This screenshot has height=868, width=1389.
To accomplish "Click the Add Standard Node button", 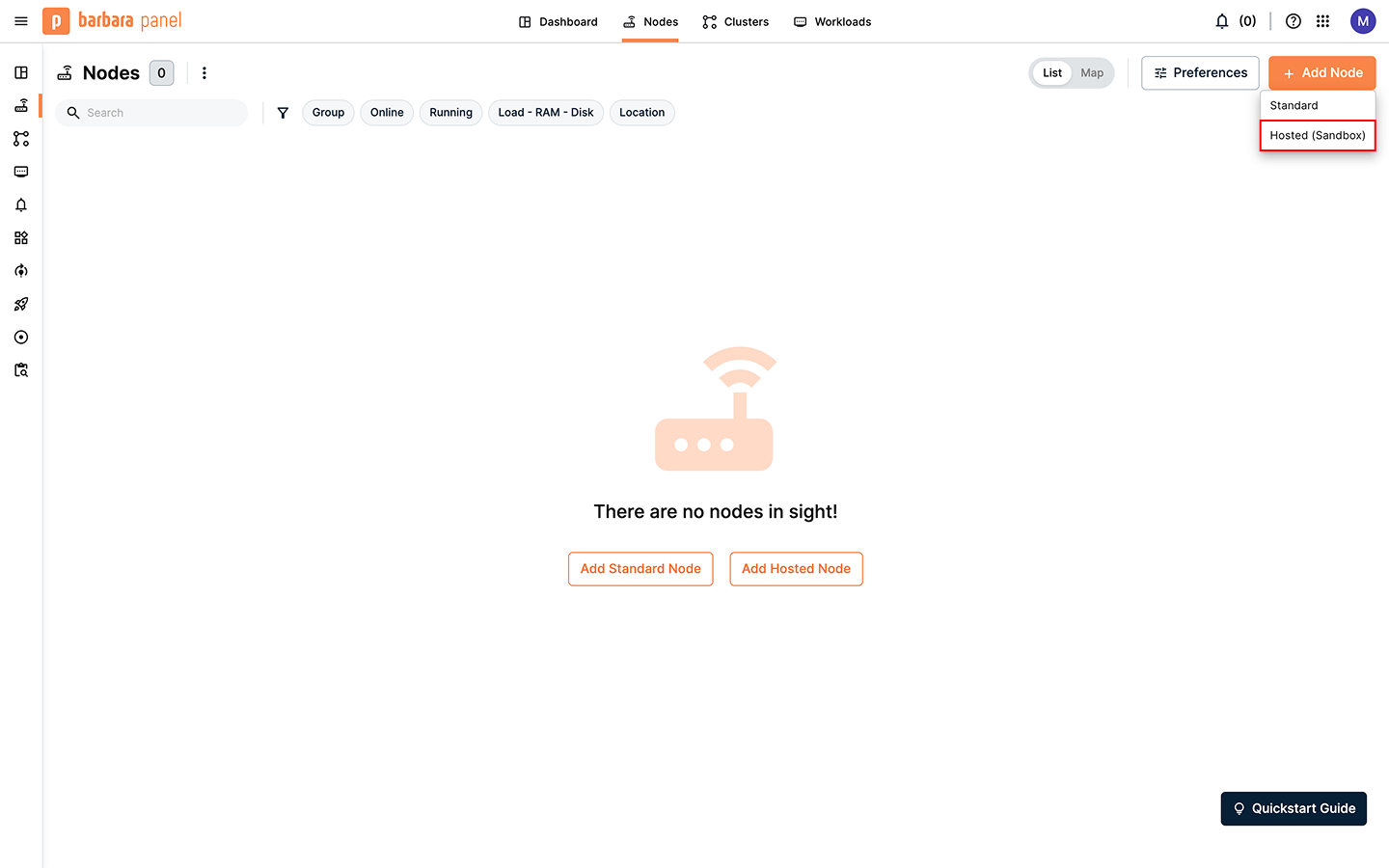I will (x=640, y=569).
